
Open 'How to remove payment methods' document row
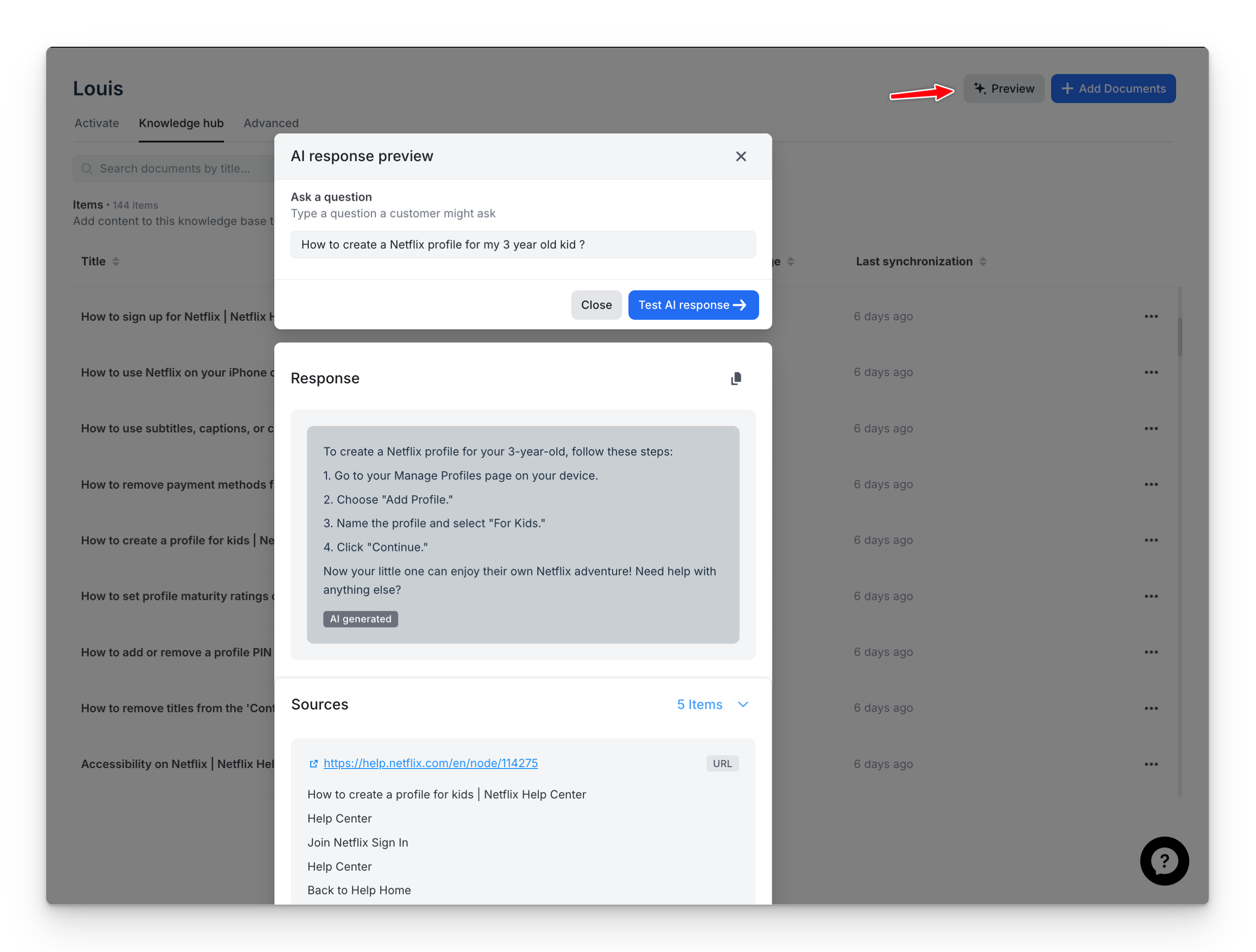point(178,484)
